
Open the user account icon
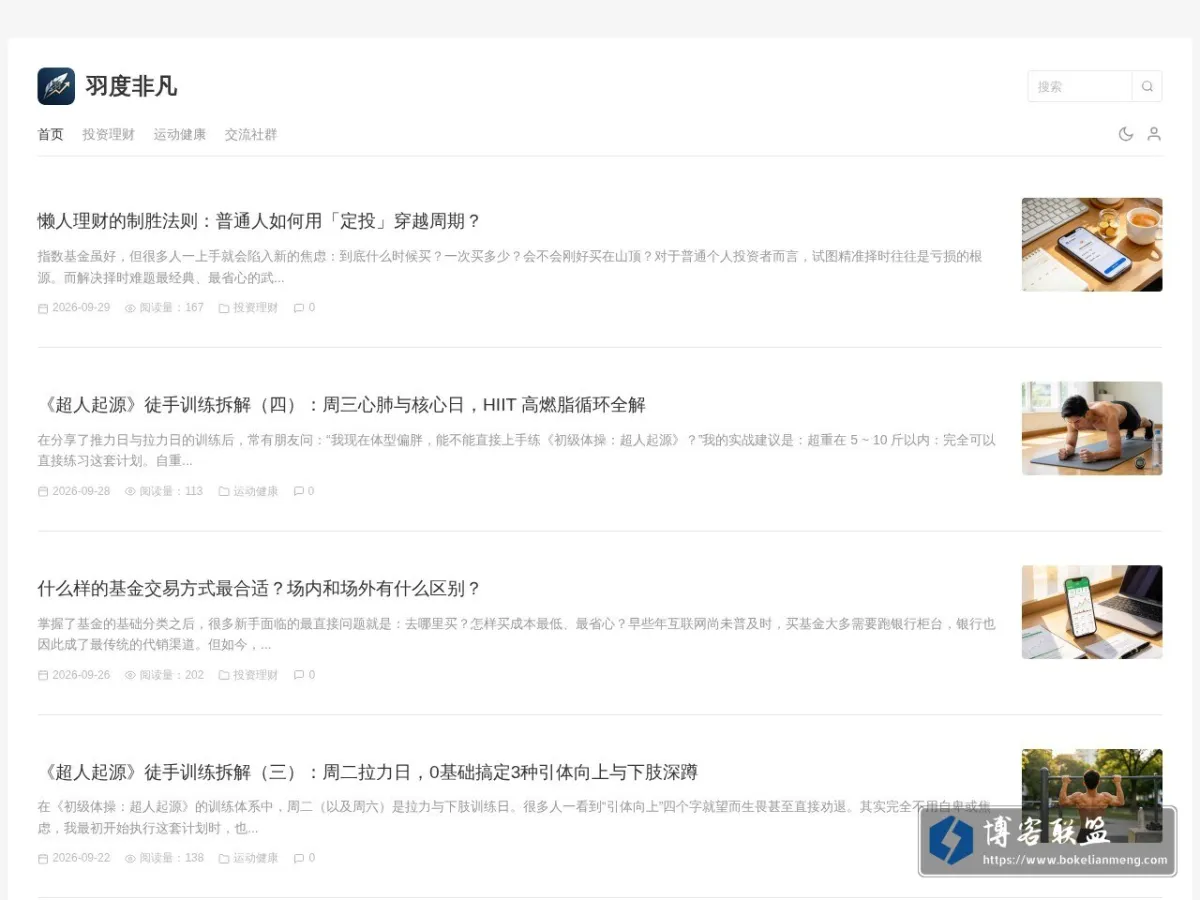coord(1154,134)
